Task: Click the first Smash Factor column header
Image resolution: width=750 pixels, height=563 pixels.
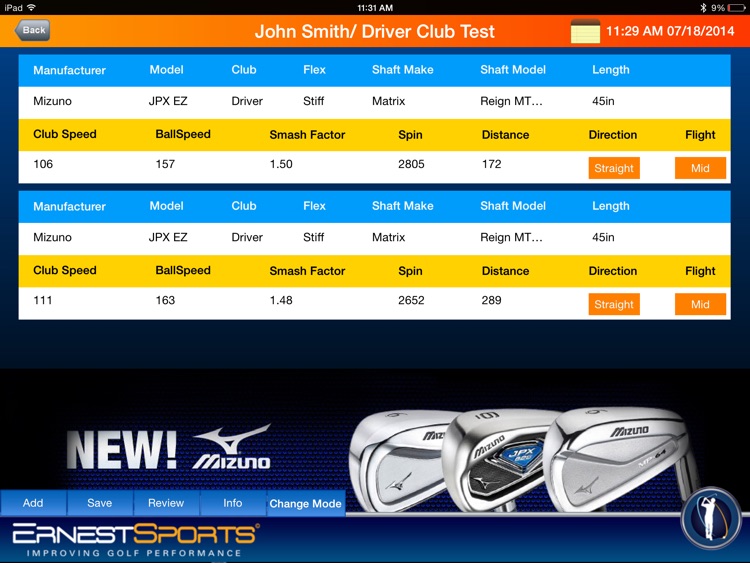Action: tap(307, 135)
